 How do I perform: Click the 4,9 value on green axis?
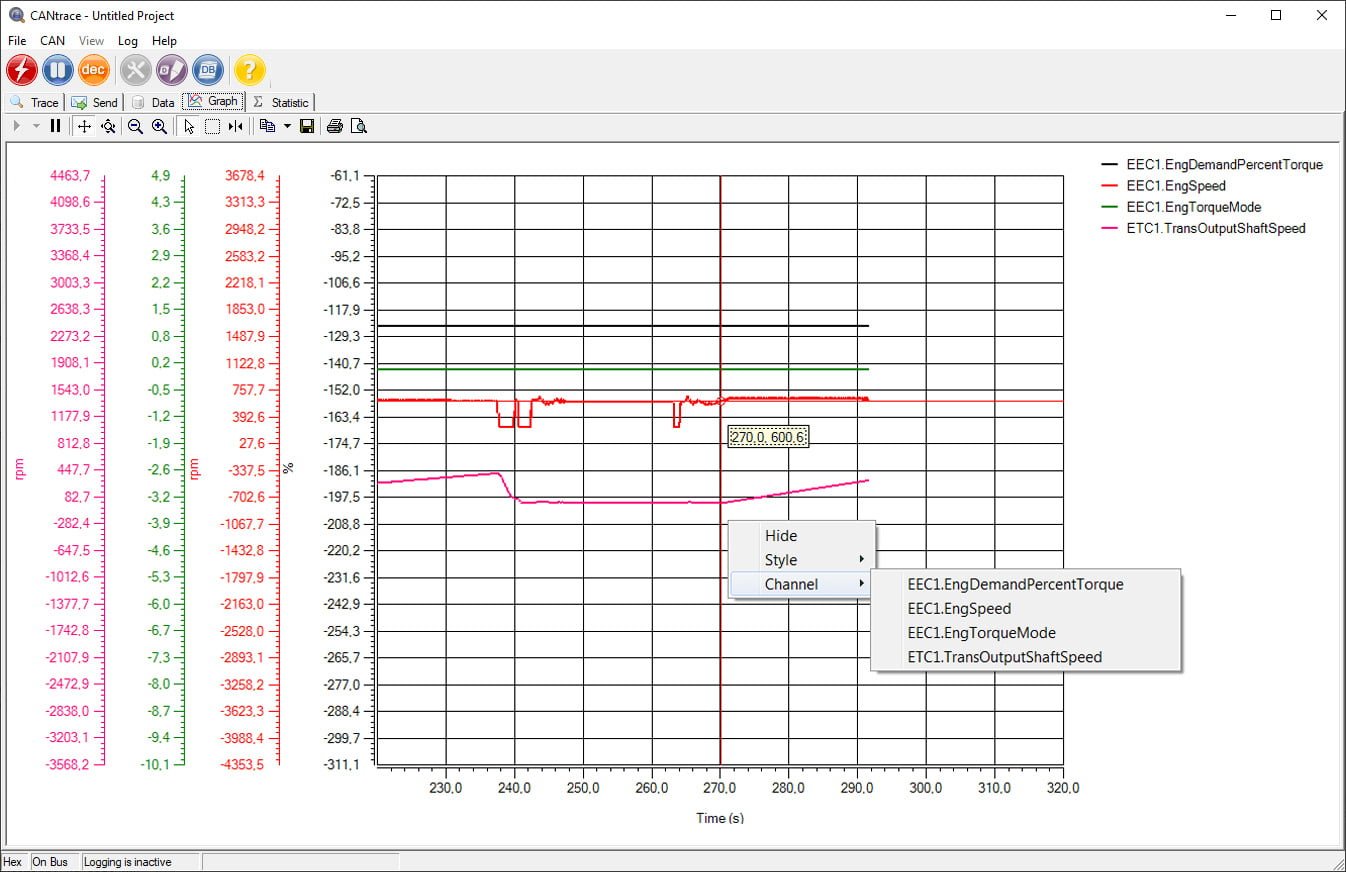pos(160,175)
